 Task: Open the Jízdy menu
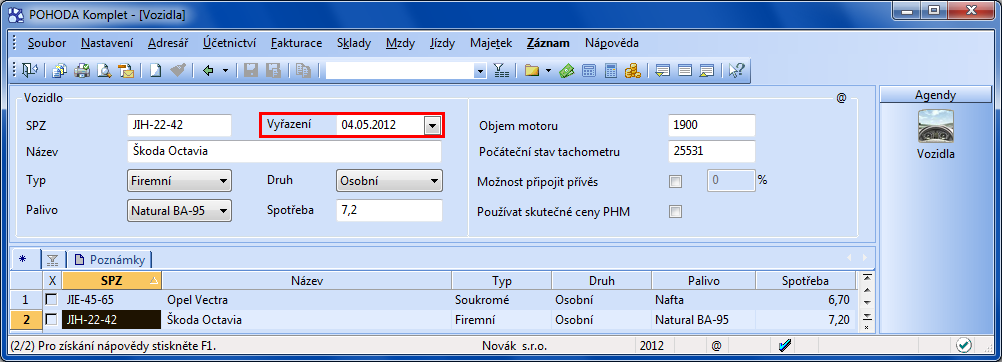pyautogui.click(x=442, y=43)
